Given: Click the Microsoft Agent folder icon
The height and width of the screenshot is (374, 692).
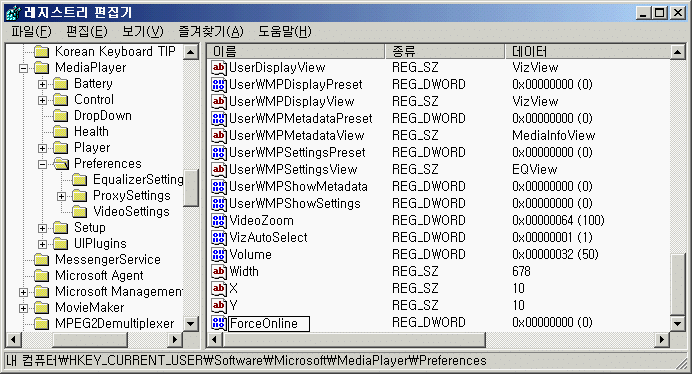Looking at the screenshot, I should [x=41, y=276].
